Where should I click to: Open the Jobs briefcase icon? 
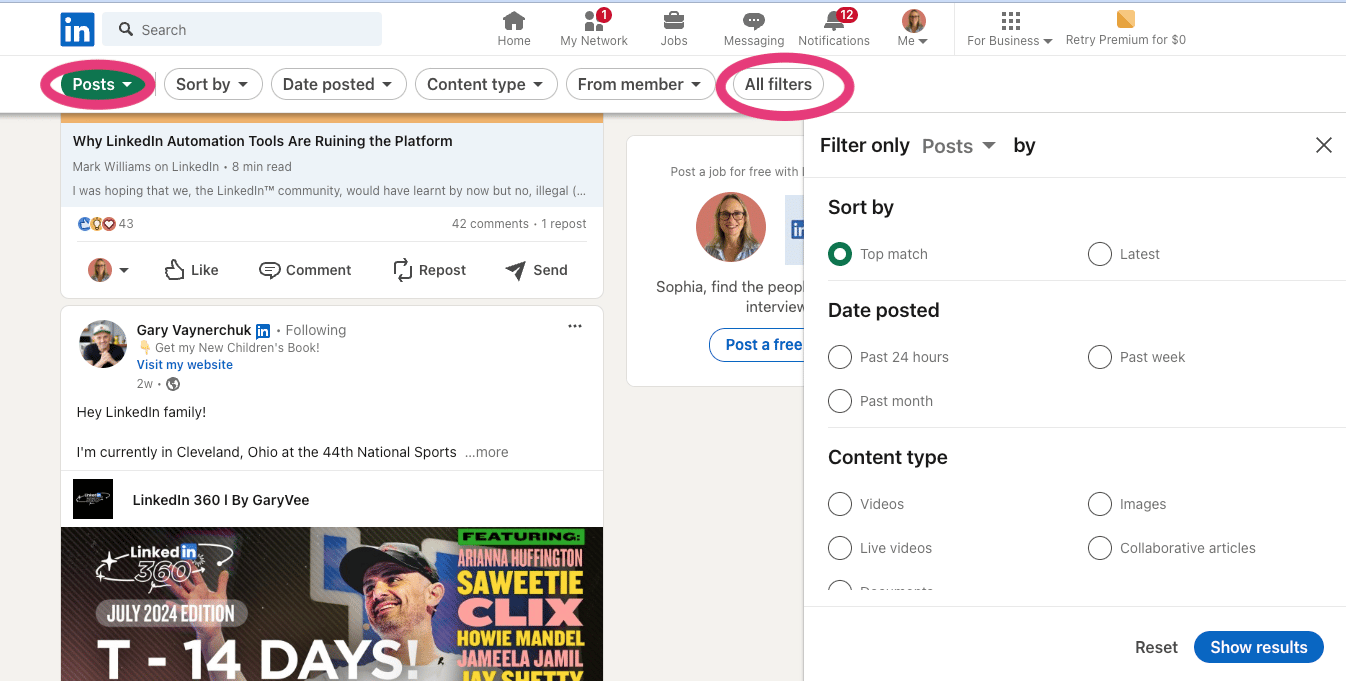coord(674,20)
